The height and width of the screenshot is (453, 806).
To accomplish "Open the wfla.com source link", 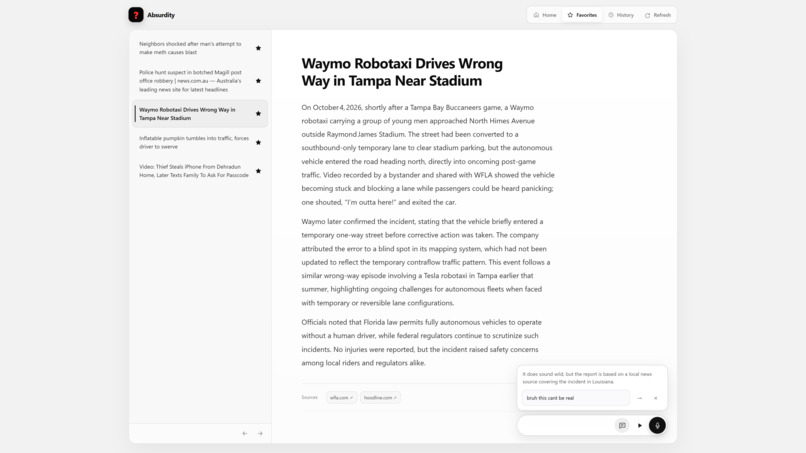I will (x=341, y=397).
